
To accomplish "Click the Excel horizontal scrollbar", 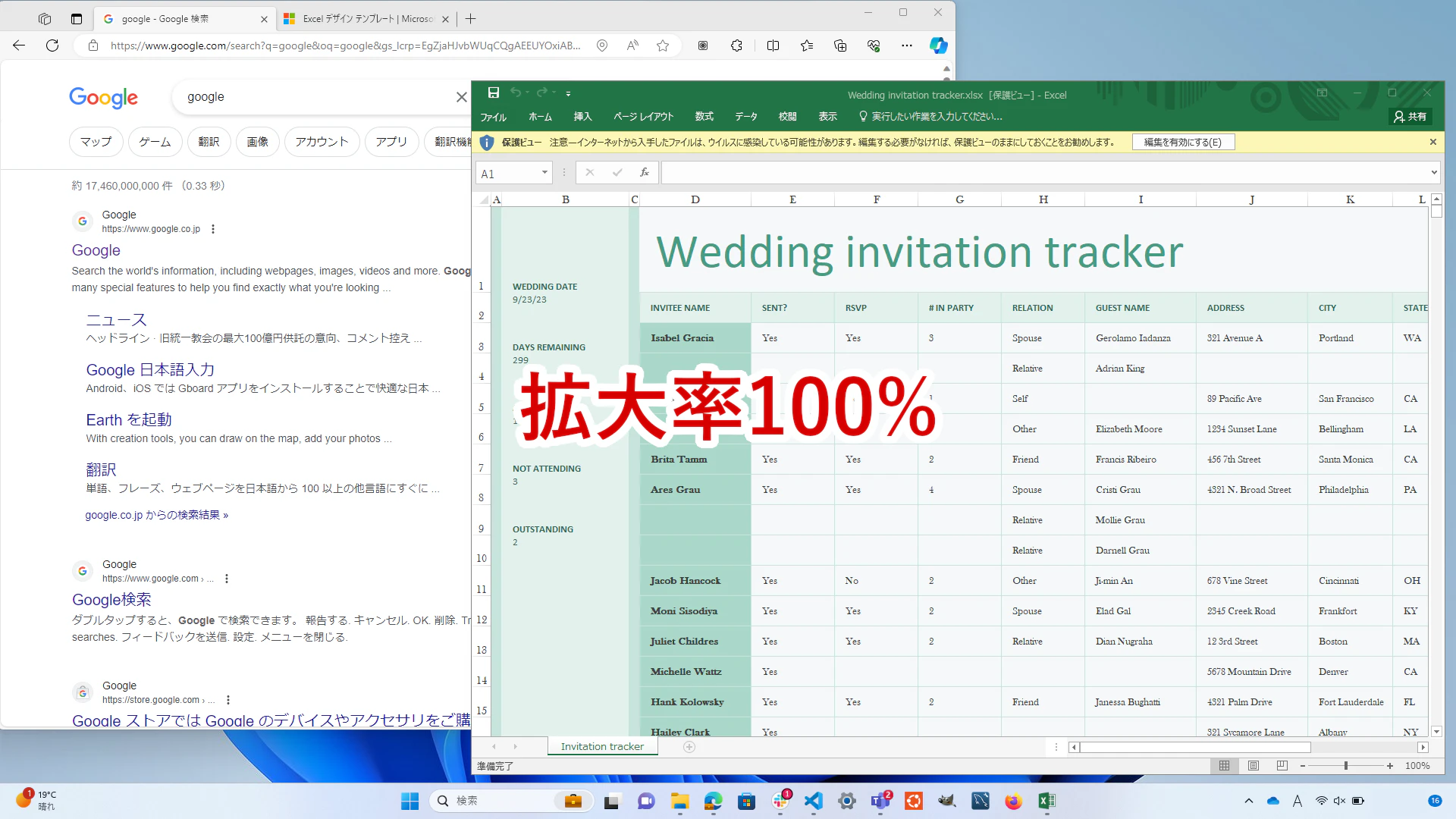I will (1195, 747).
